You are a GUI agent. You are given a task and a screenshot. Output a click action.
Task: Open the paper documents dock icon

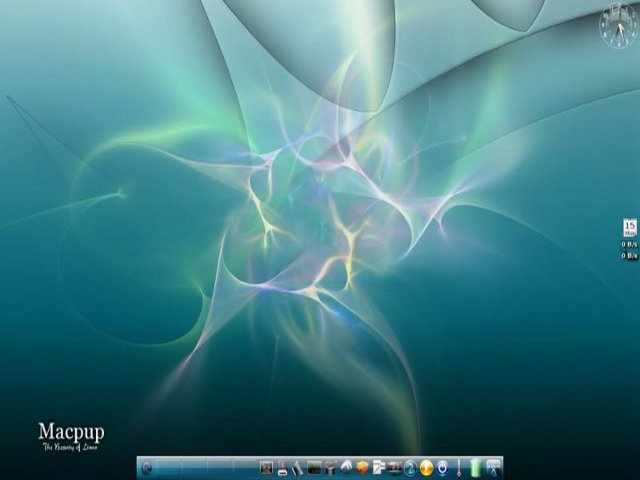378,468
